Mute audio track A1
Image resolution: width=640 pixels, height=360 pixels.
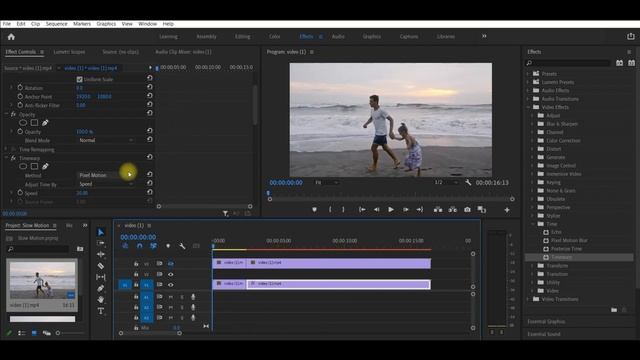(171, 297)
